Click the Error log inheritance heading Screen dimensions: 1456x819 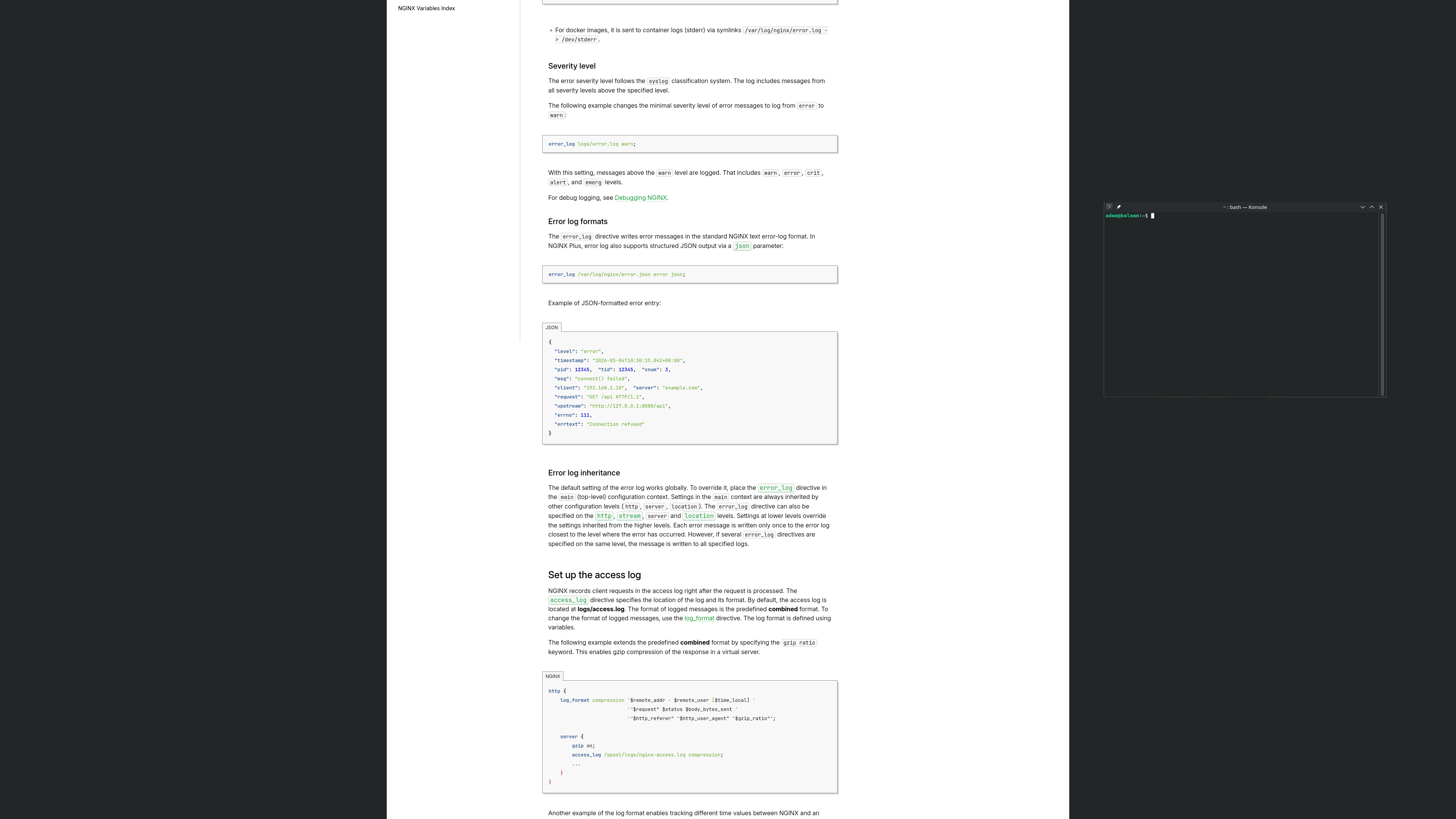[x=584, y=473]
